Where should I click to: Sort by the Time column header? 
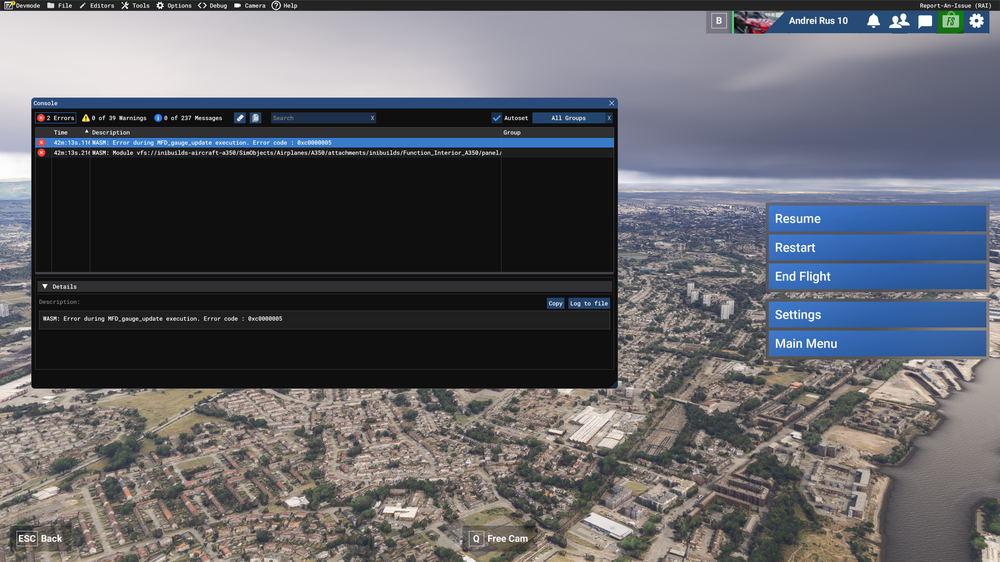tap(61, 132)
